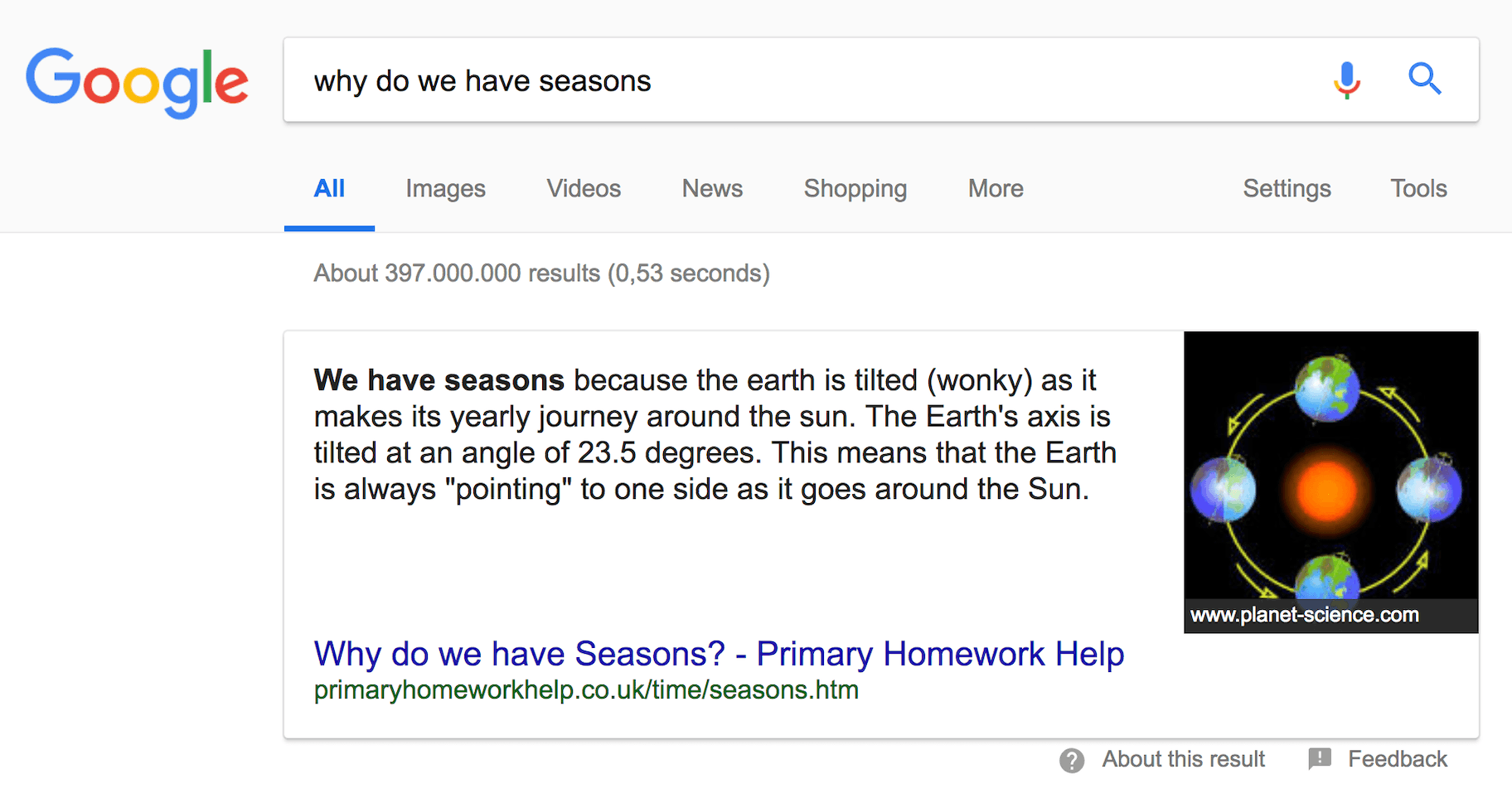Open the About this result text link
This screenshot has width=1512, height=803.
point(1183,759)
